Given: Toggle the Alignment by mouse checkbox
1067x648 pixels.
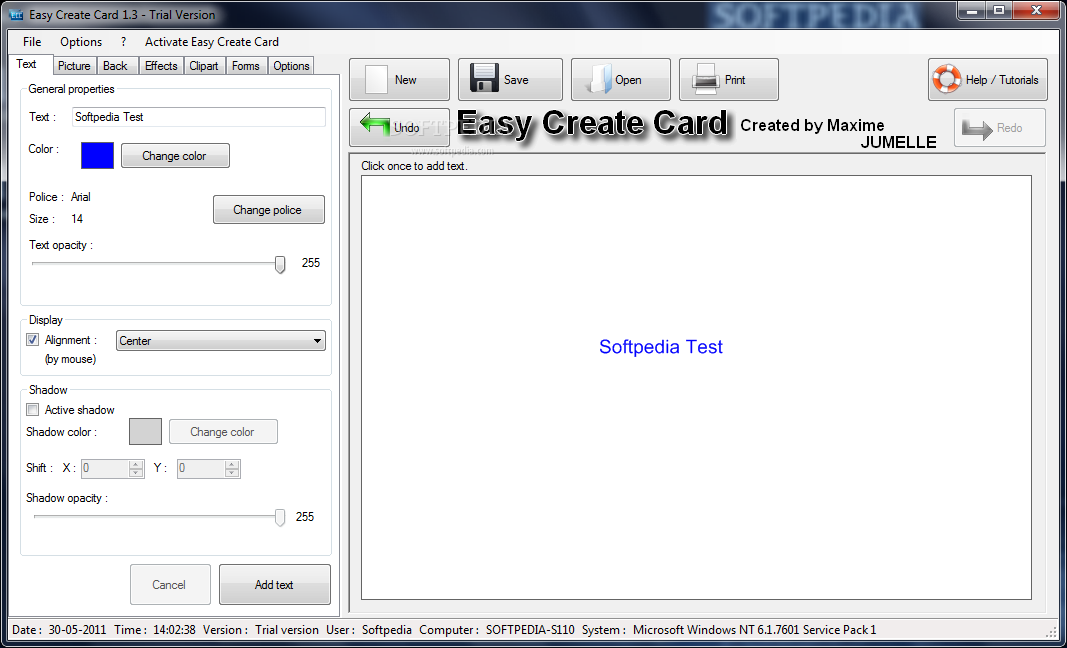Looking at the screenshot, I should click(x=32, y=339).
